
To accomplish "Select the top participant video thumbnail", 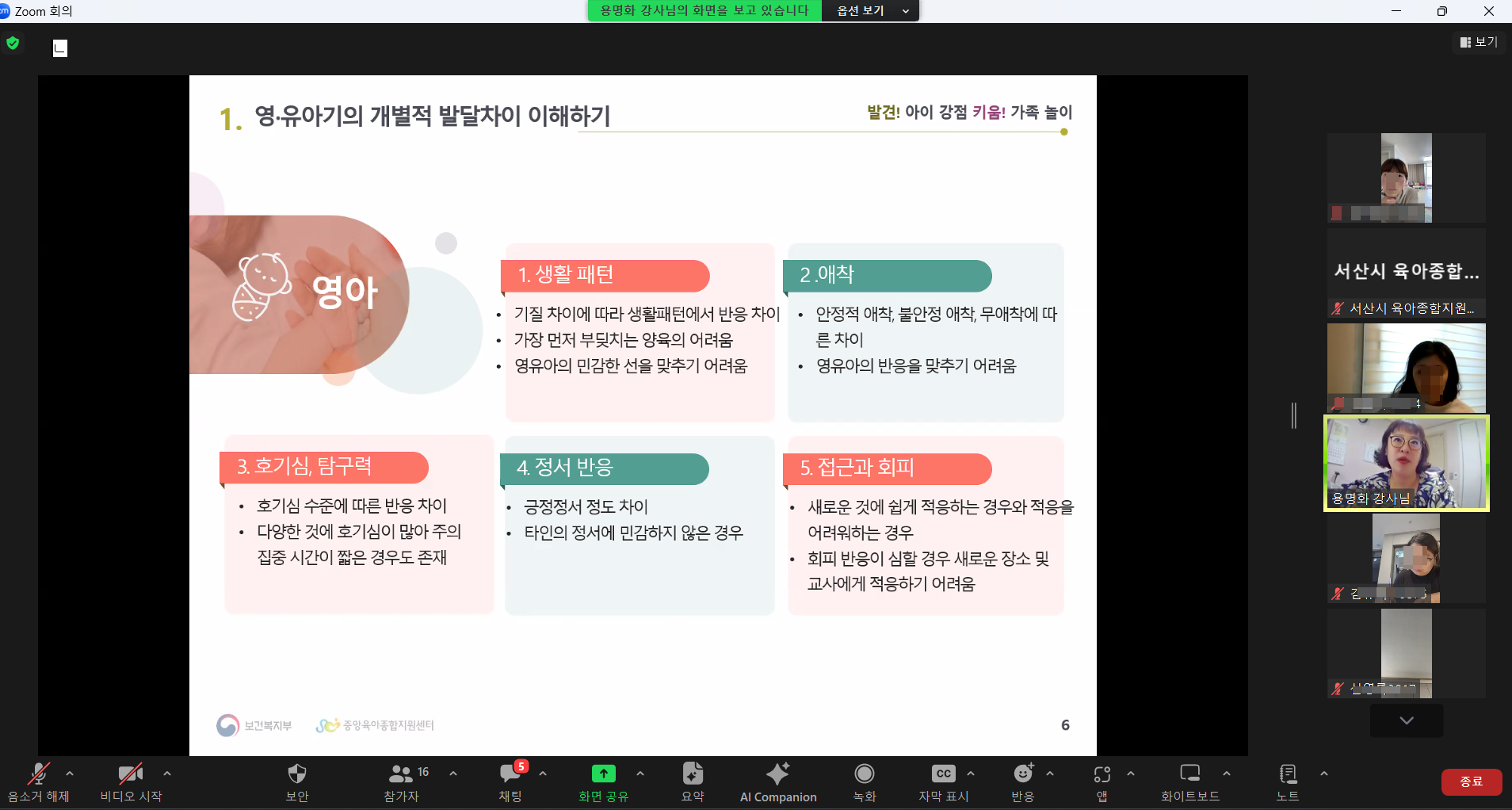I will [x=1407, y=178].
